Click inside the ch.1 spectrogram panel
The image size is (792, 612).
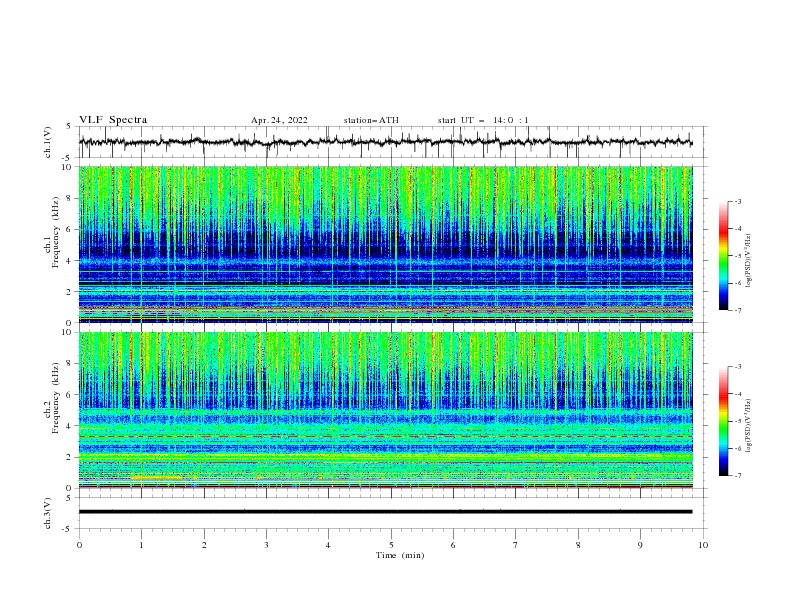pyautogui.click(x=386, y=244)
